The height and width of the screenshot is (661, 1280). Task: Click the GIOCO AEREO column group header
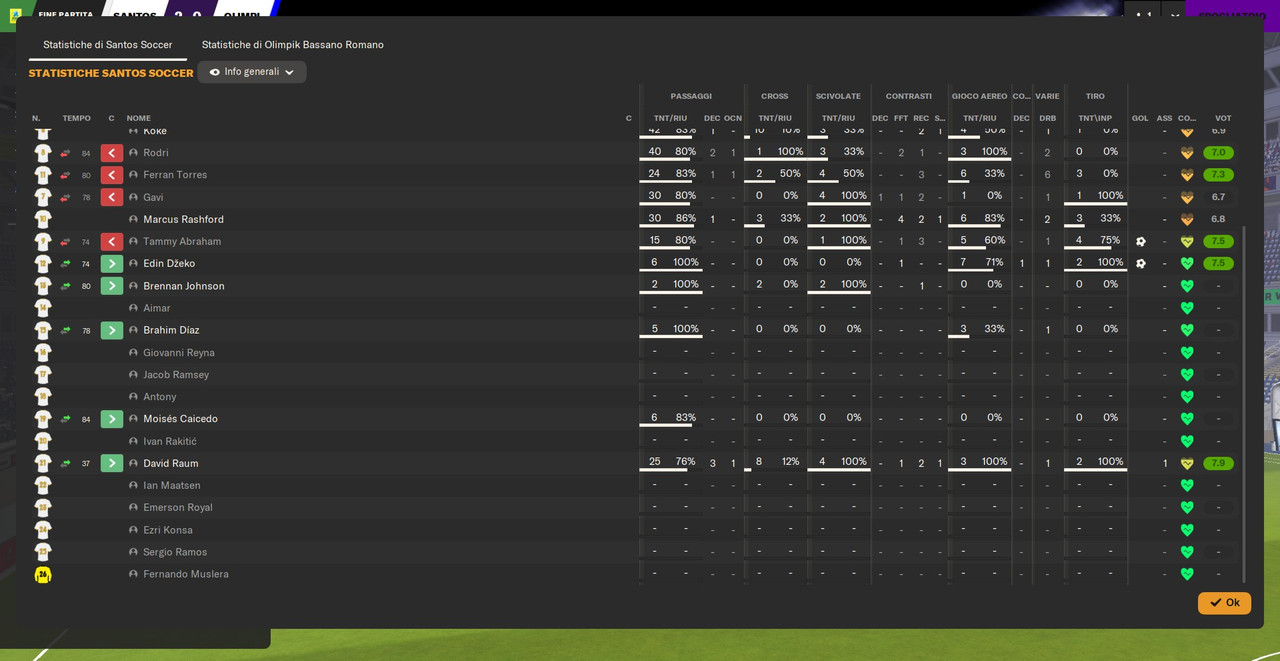(979, 96)
